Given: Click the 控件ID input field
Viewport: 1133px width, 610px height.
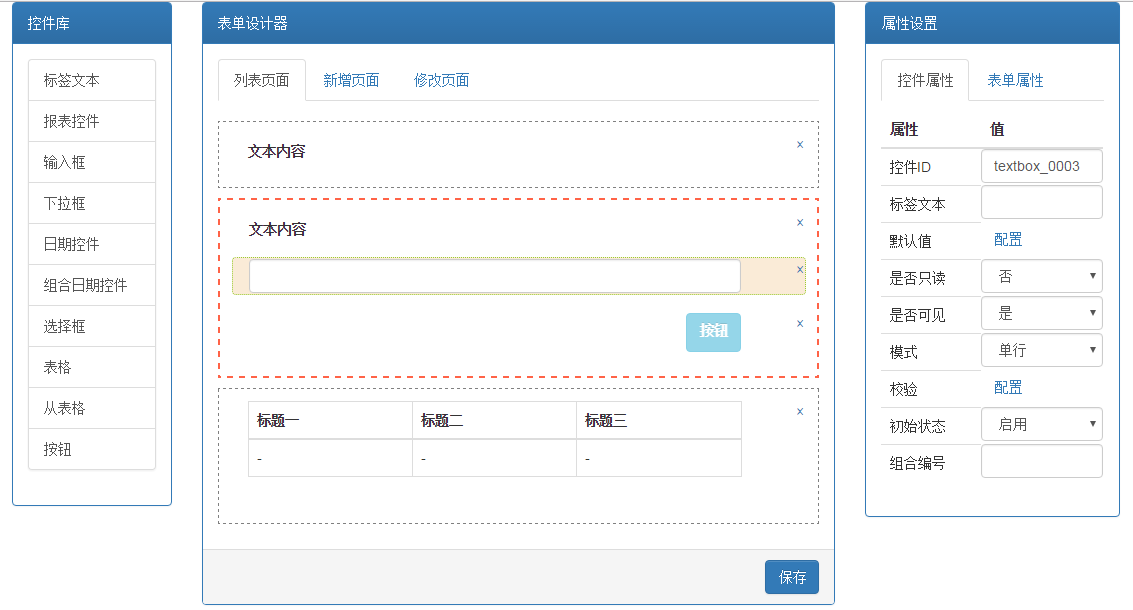Looking at the screenshot, I should [1041, 166].
